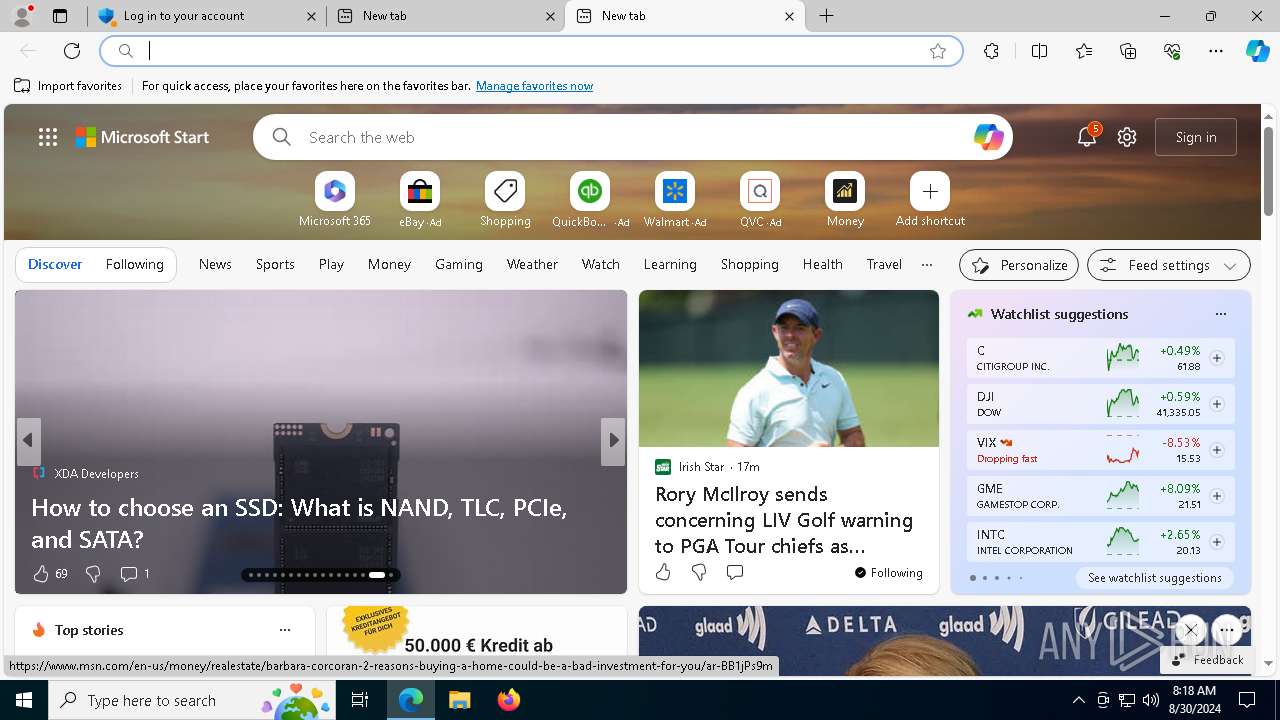Expand the Feed settings dropdown

pyautogui.click(x=1168, y=265)
